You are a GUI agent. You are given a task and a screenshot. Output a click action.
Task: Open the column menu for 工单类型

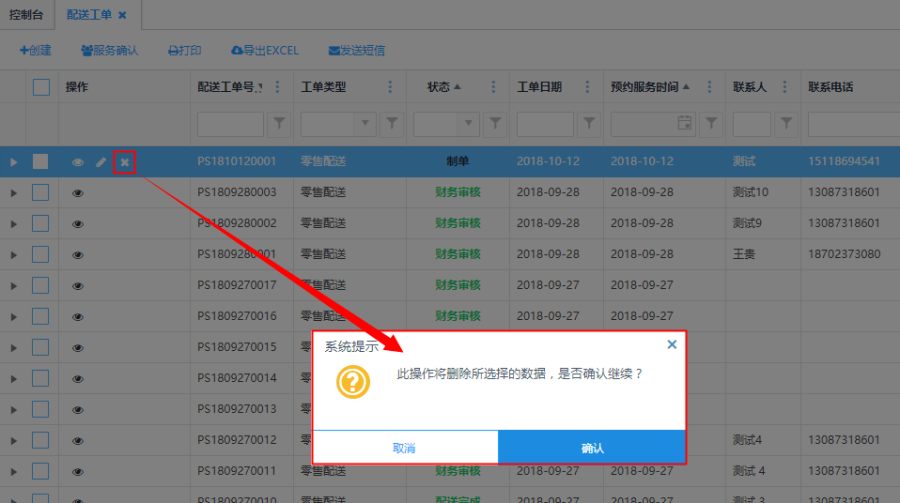tap(390, 87)
